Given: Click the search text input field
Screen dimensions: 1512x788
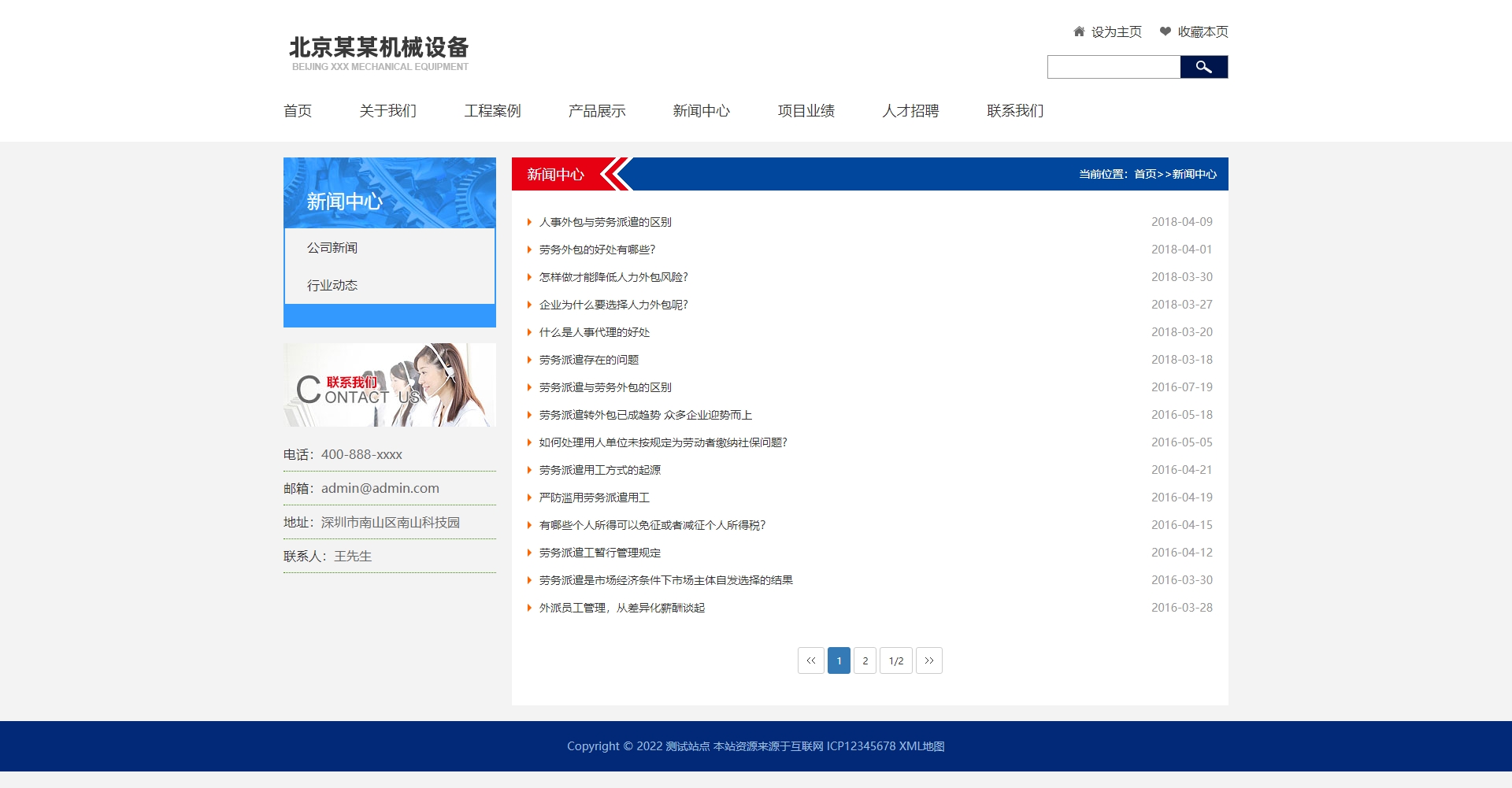Looking at the screenshot, I should pyautogui.click(x=1114, y=67).
